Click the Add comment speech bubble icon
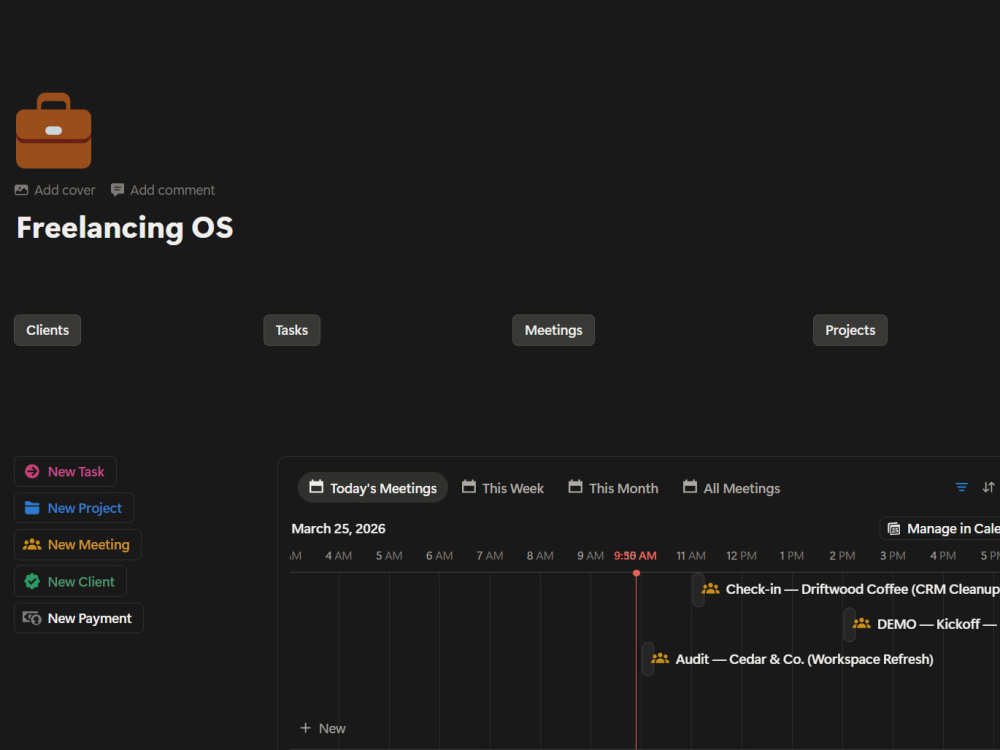This screenshot has width=1000, height=750. [117, 190]
